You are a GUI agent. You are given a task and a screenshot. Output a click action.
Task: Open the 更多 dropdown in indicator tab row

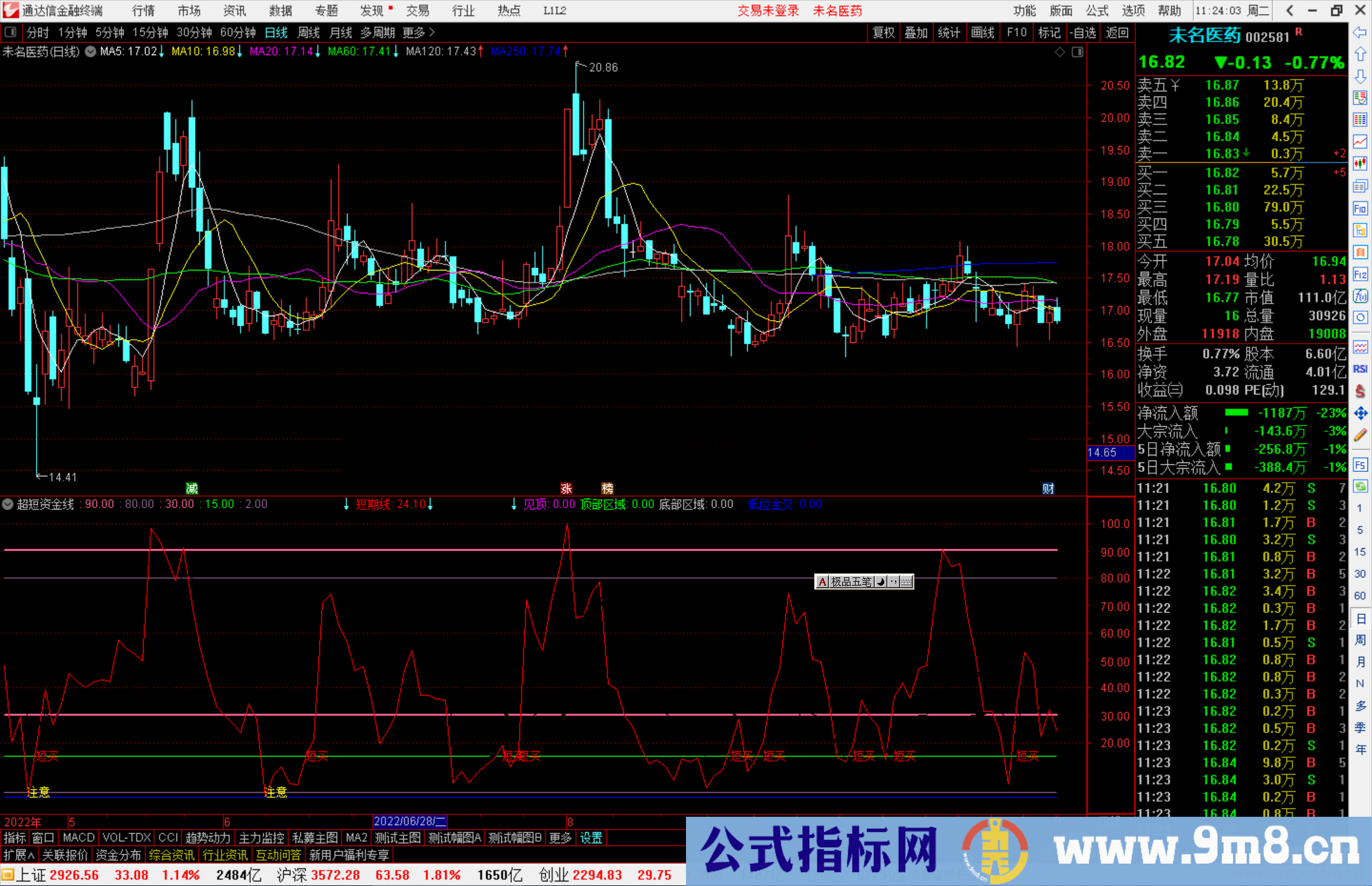[559, 838]
